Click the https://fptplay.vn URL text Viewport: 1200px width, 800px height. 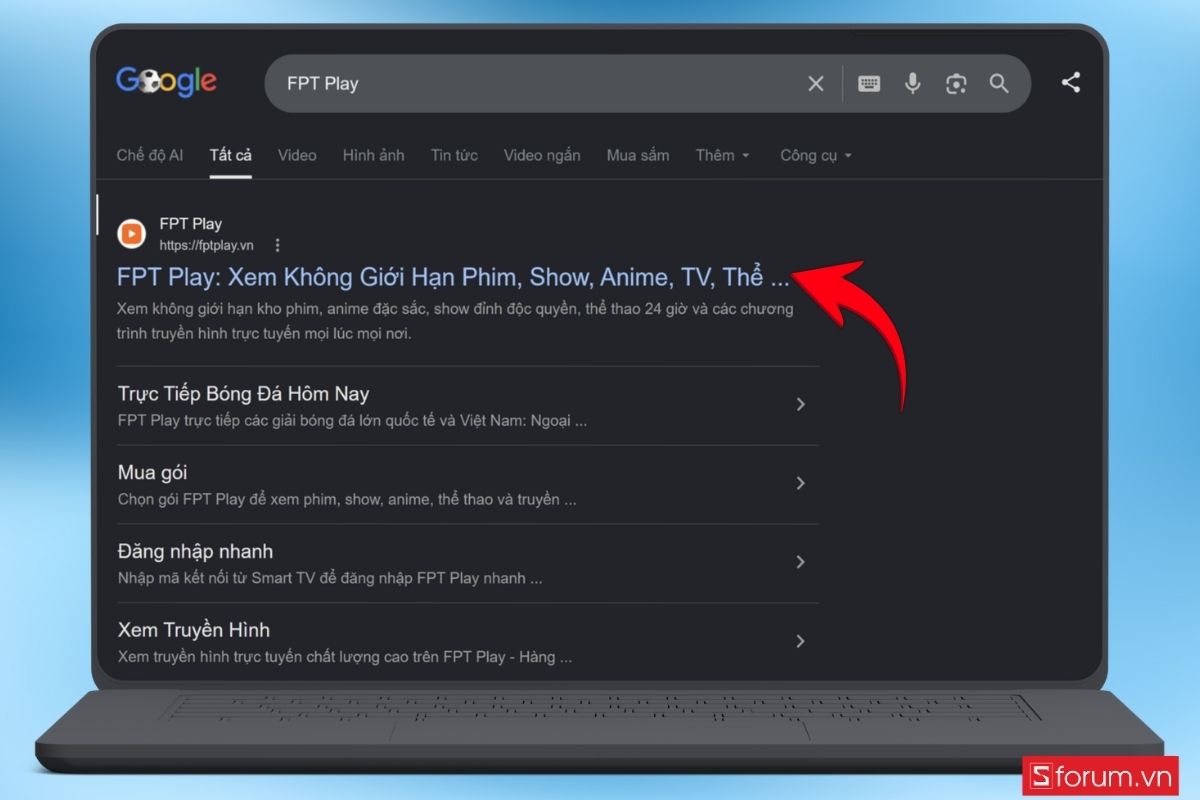tap(207, 245)
